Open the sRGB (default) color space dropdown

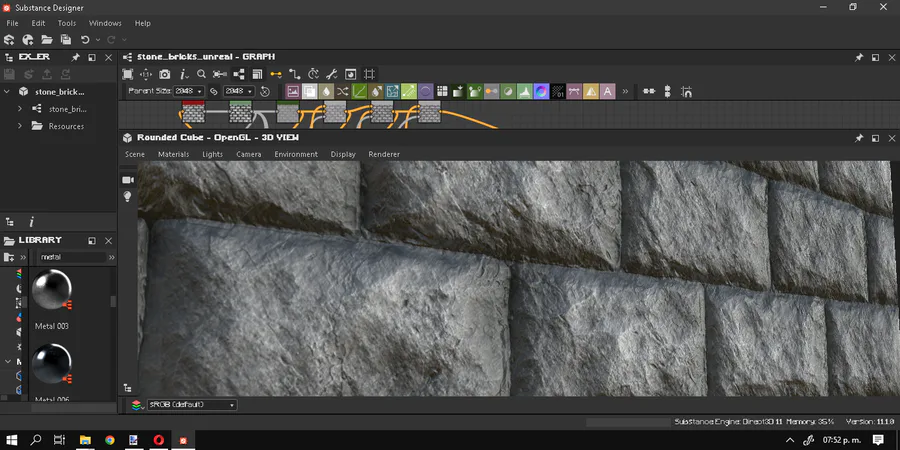(x=191, y=405)
